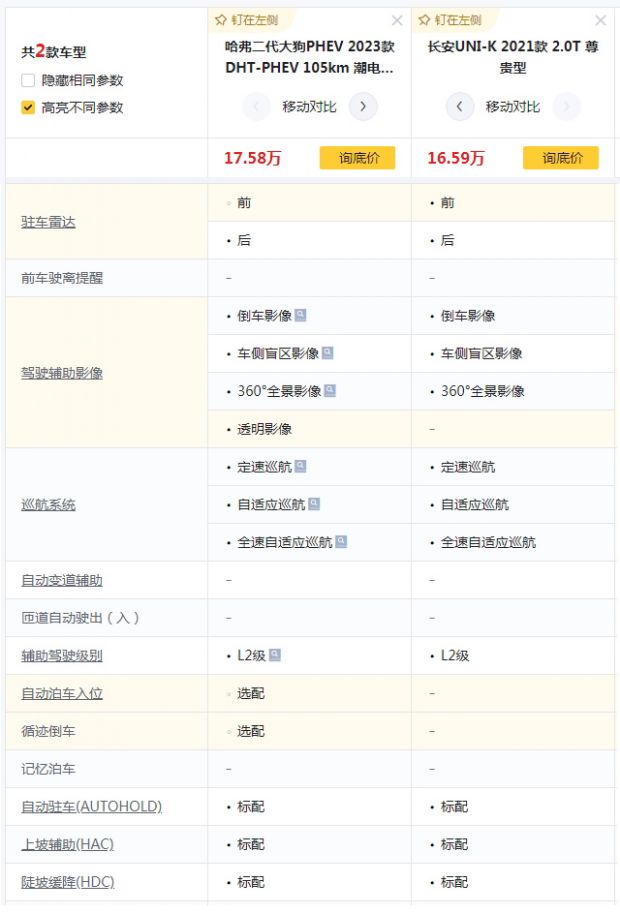The width and height of the screenshot is (620, 913).
Task: Tick the 隐藏相同参数 checkbox
Action: coord(28,80)
